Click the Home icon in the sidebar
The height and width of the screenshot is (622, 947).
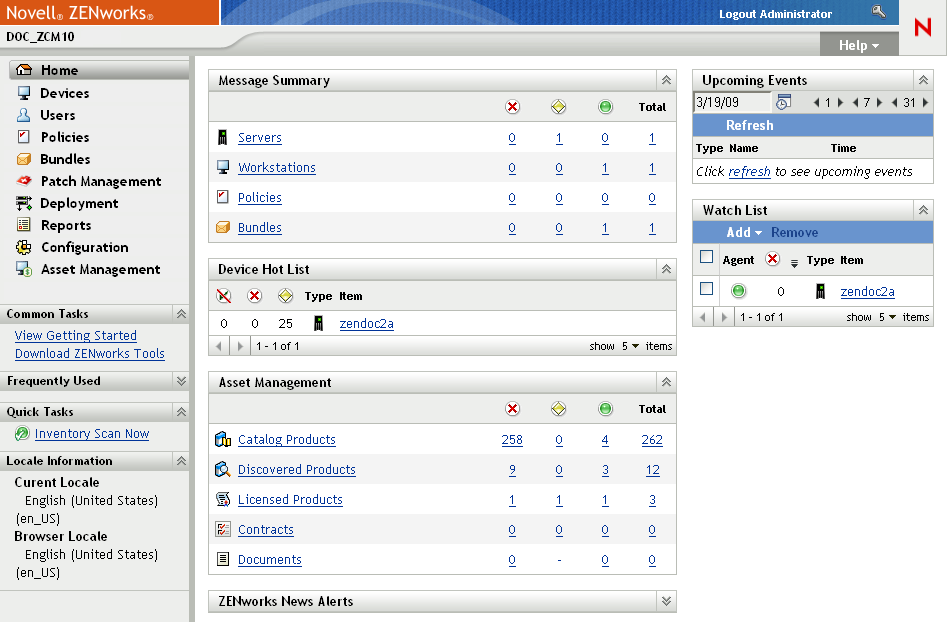[24, 69]
